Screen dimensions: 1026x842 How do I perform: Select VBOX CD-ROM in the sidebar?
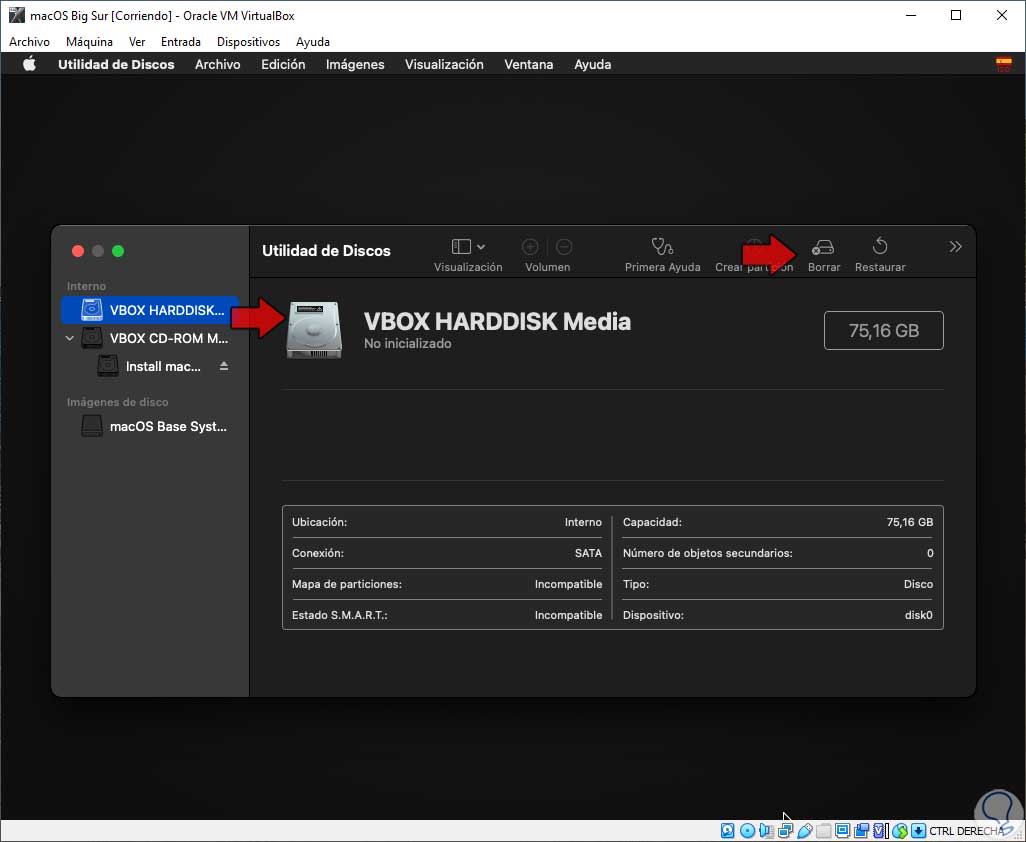point(154,338)
